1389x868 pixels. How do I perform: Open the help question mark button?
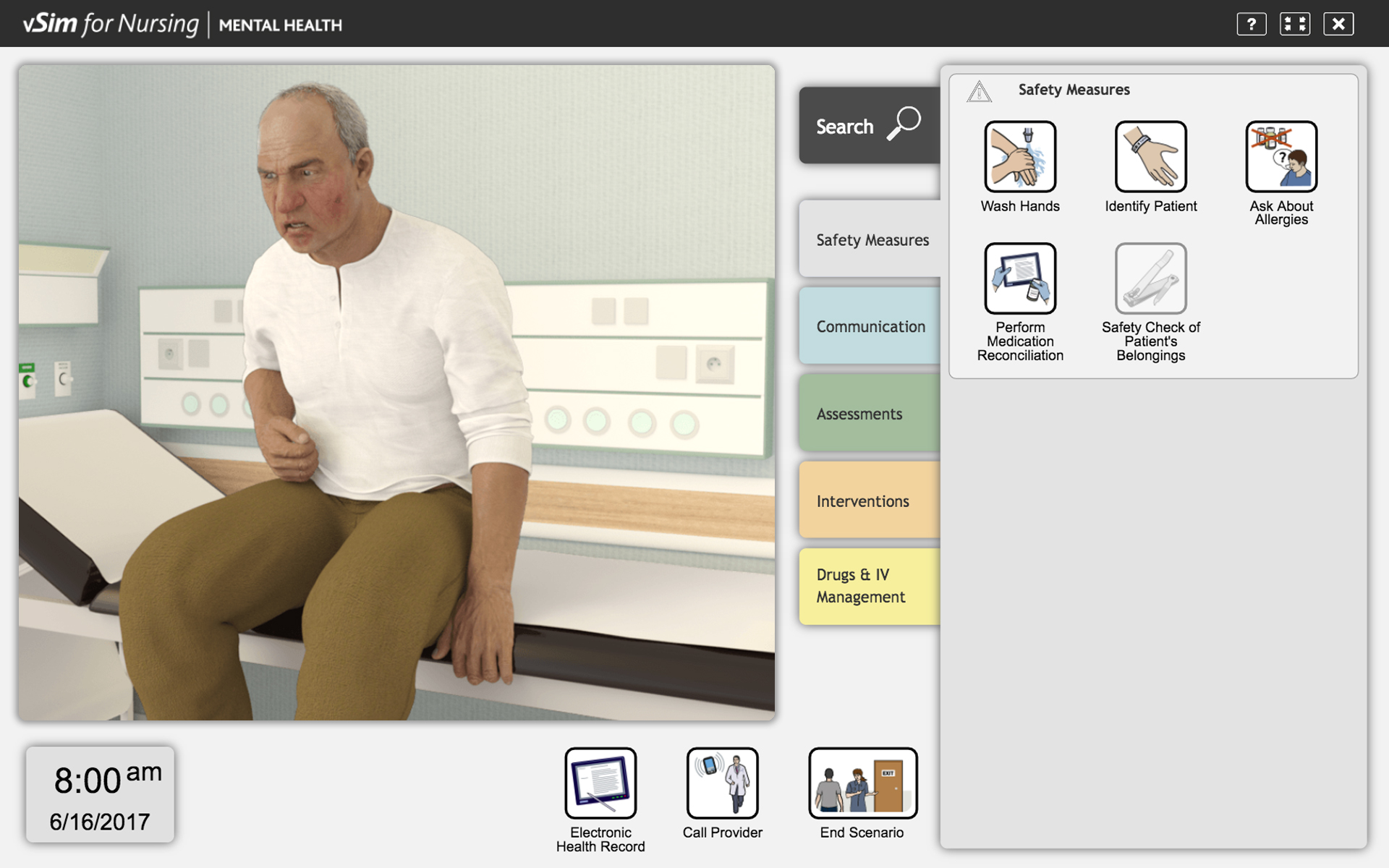point(1251,24)
